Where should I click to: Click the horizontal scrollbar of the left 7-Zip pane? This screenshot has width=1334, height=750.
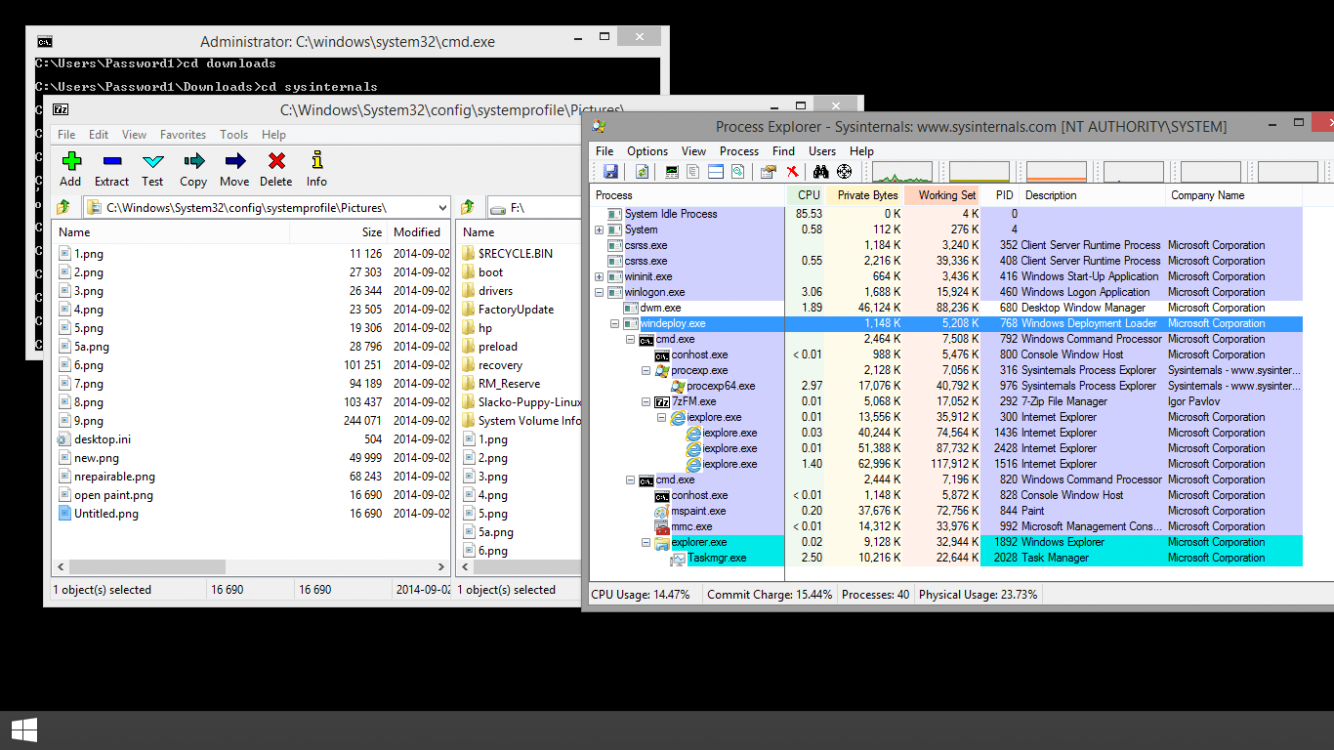(x=250, y=566)
